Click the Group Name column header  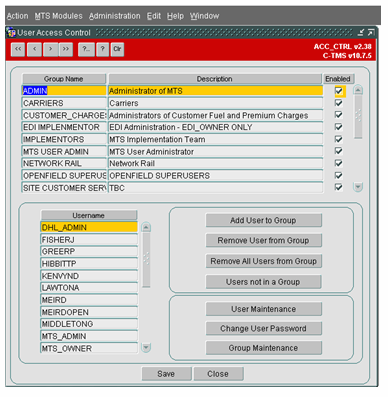[64, 79]
